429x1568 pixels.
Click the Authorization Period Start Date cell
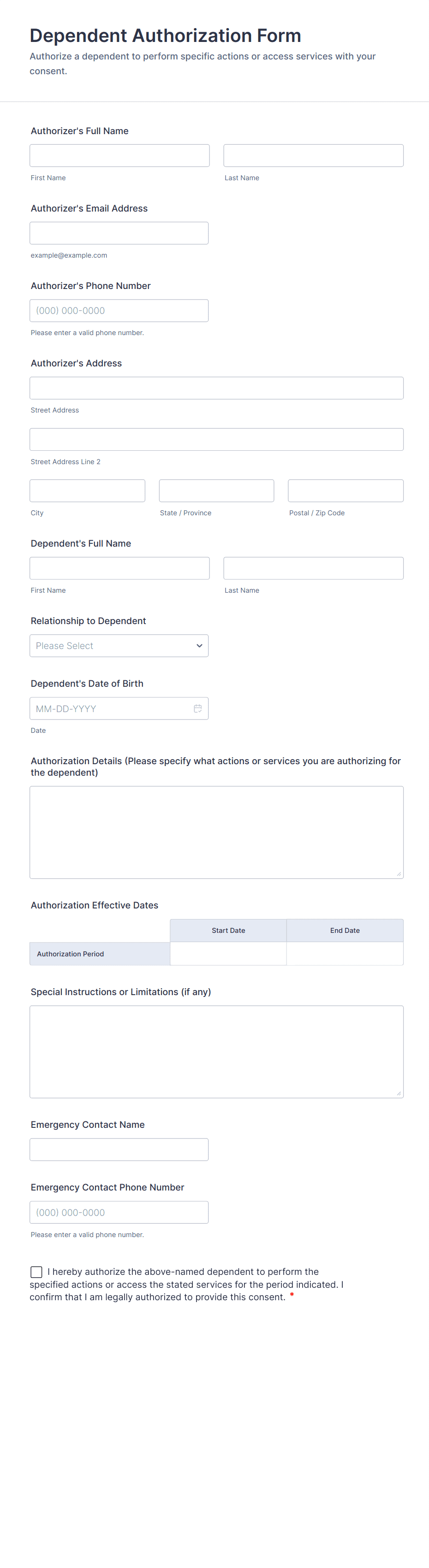click(228, 954)
